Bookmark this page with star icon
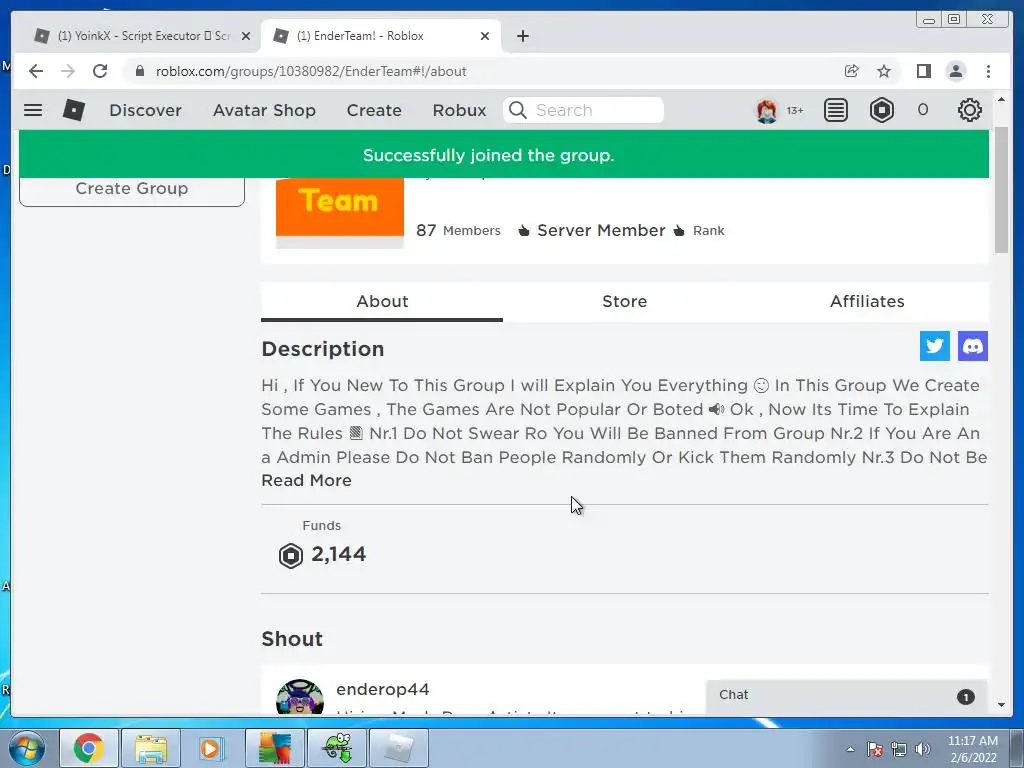The image size is (1024, 768). pyautogui.click(x=884, y=71)
